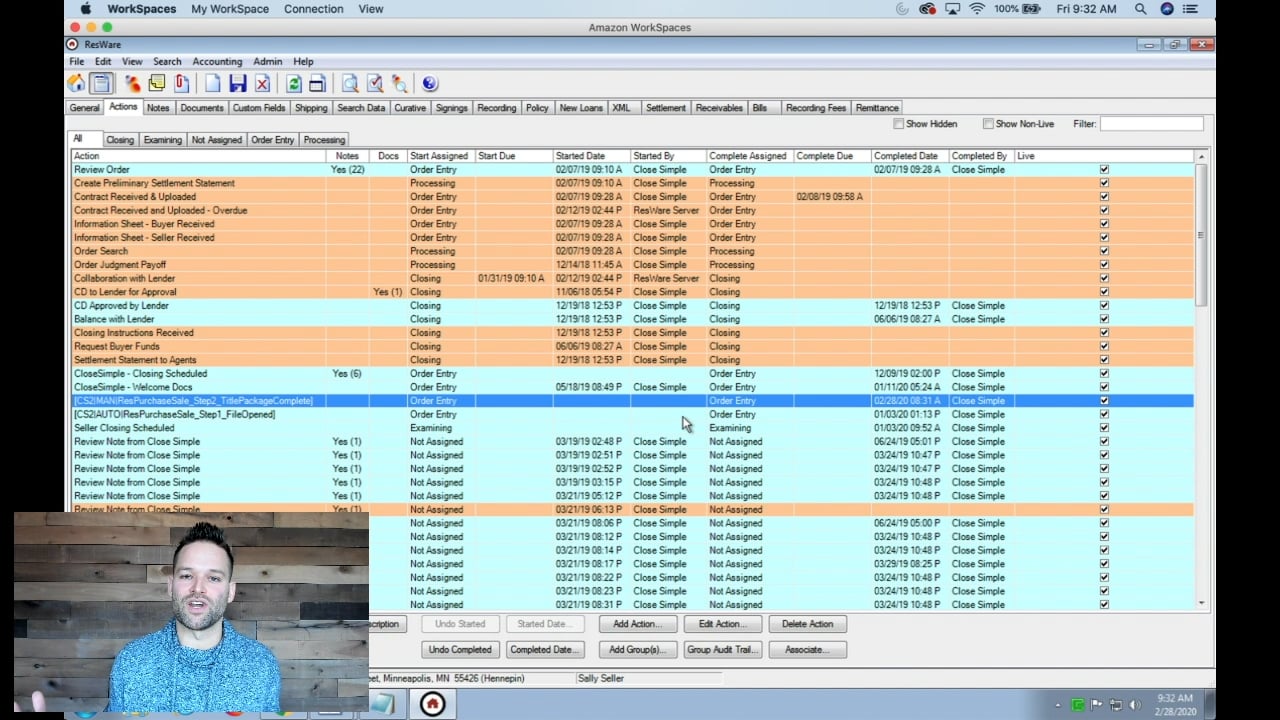Click the Group Audit Trail... button
1280x720 pixels.
coord(722,650)
